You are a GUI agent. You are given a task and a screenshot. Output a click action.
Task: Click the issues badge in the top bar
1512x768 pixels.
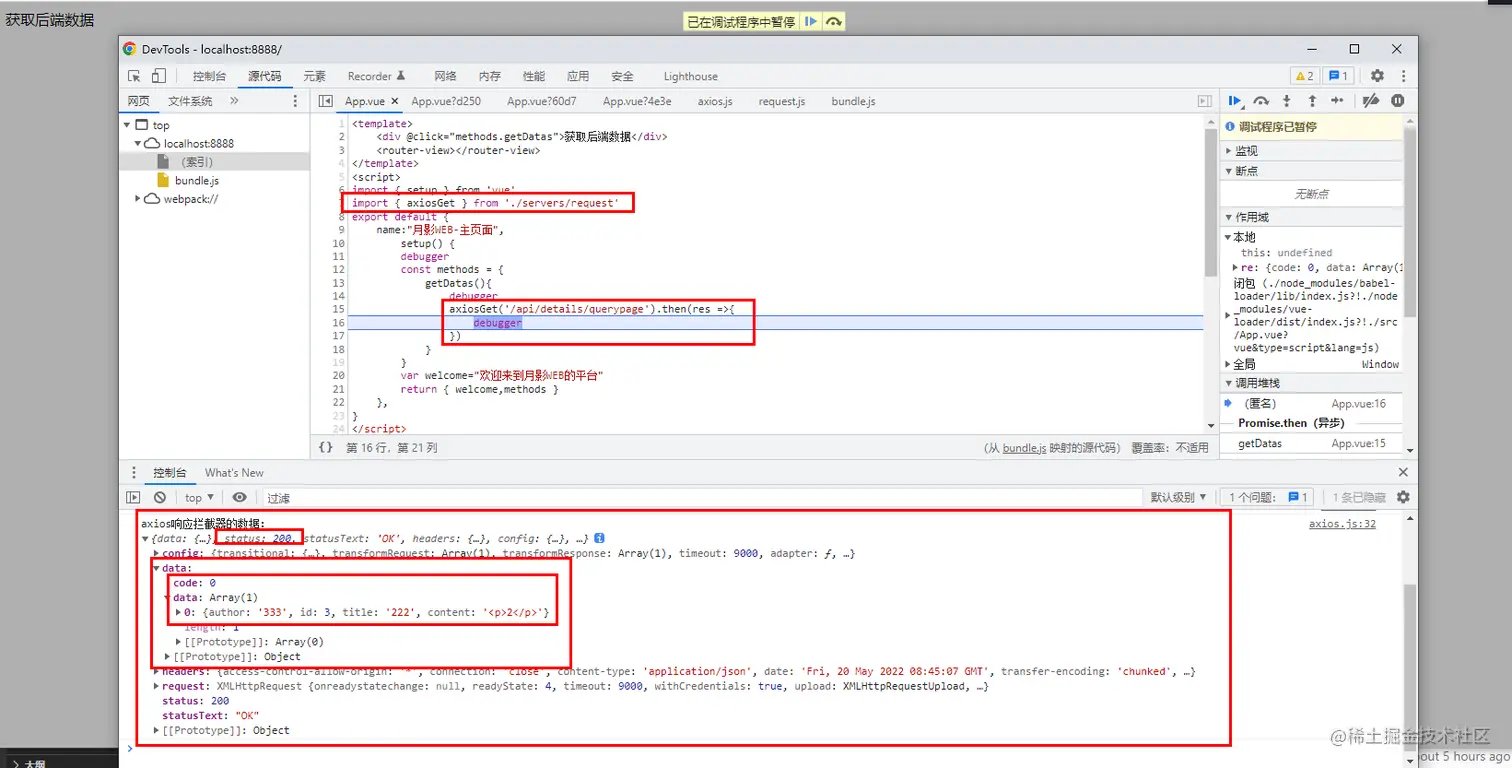pos(1337,76)
